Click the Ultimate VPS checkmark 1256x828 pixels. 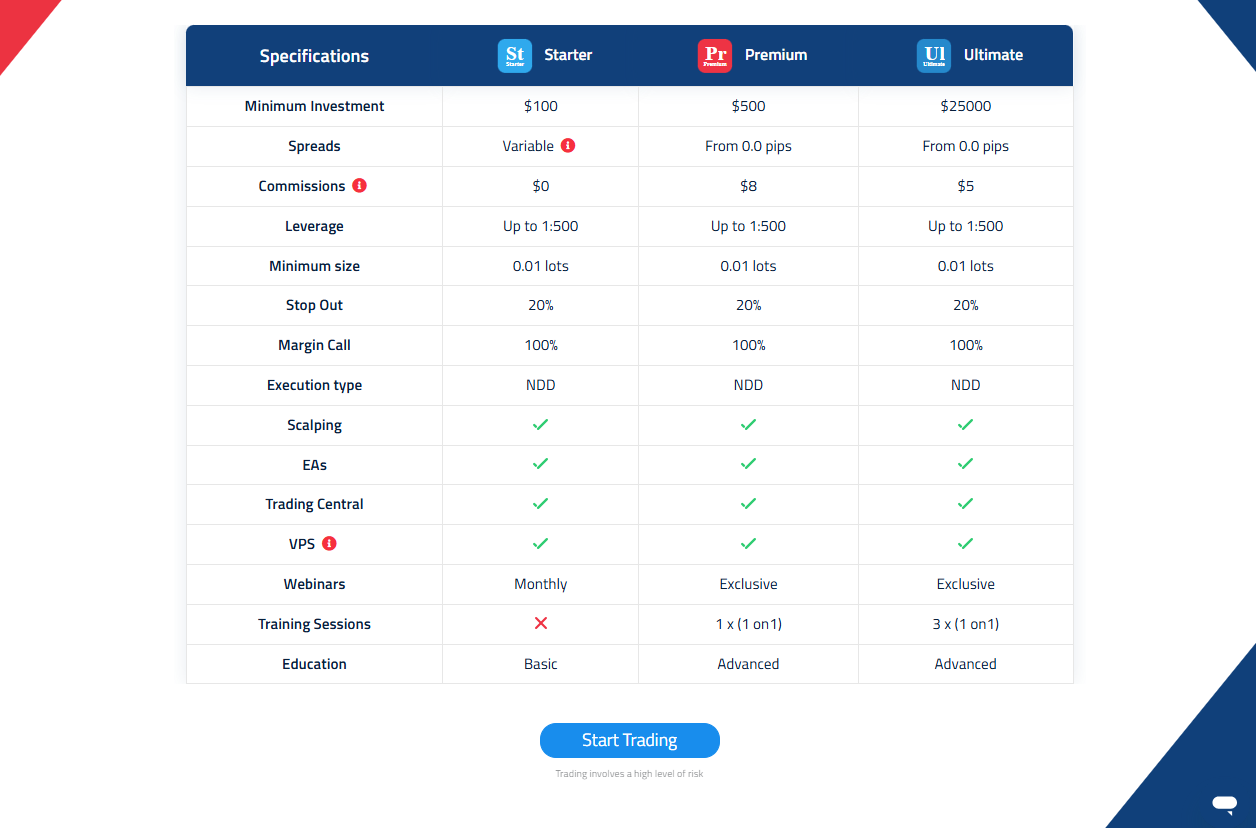coord(965,544)
